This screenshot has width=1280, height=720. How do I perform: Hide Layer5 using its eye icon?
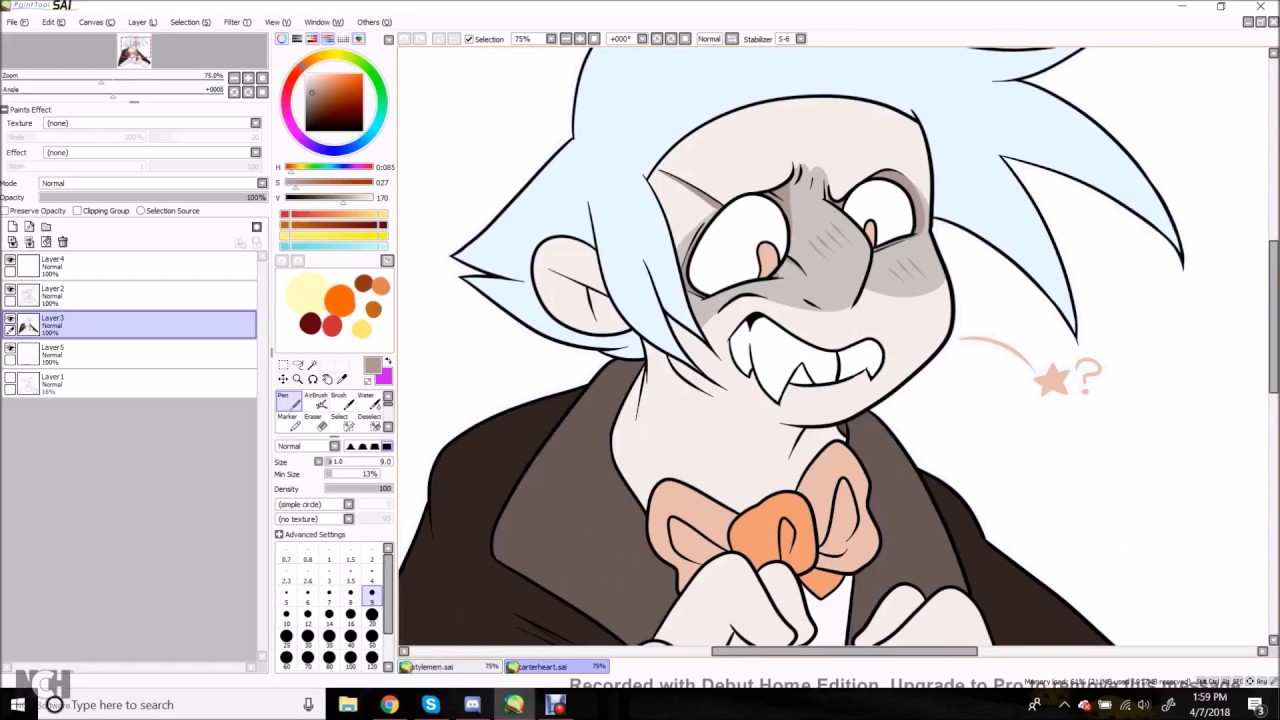[x=10, y=348]
